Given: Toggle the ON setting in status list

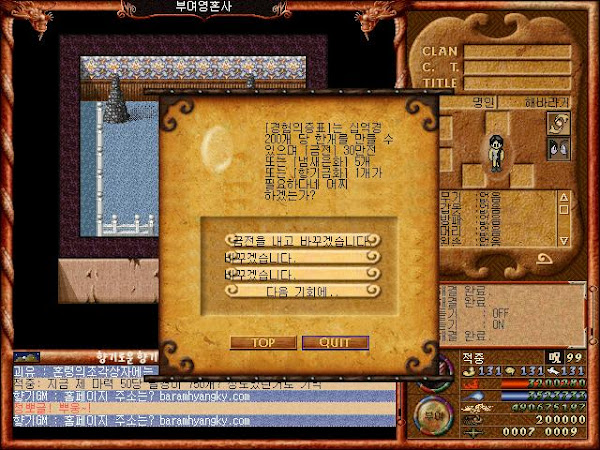Looking at the screenshot, I should click(499, 323).
